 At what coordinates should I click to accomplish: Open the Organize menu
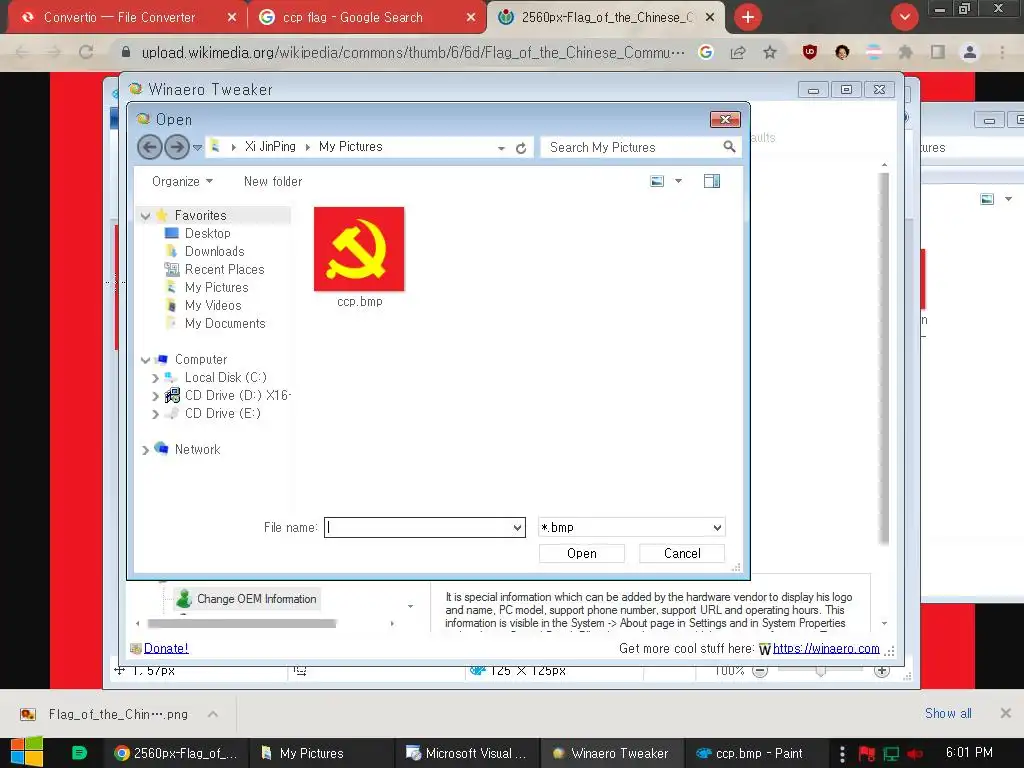click(x=182, y=182)
